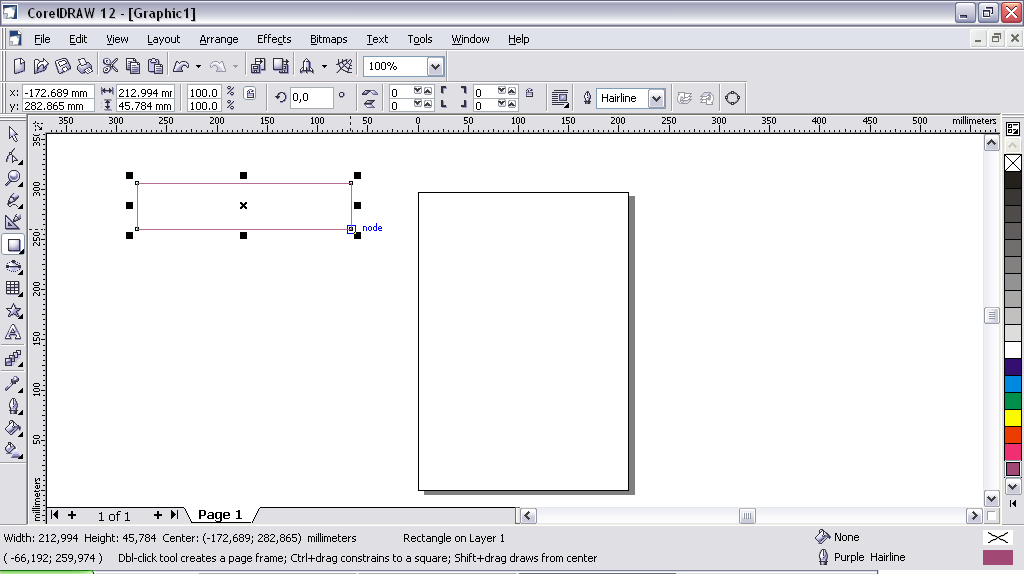Click the vertical scrollbar thumb

991,315
